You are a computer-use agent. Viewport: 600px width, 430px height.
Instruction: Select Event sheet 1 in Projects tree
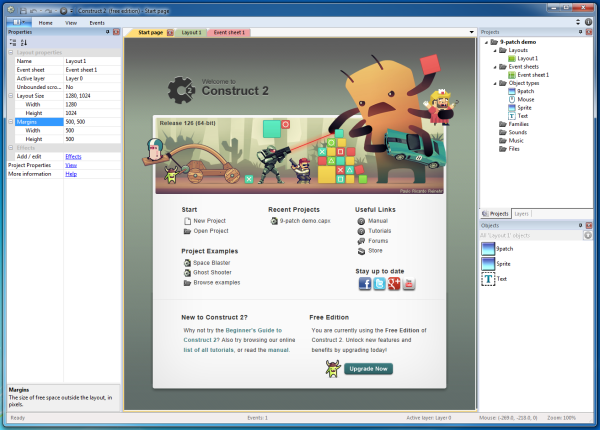click(x=528, y=75)
